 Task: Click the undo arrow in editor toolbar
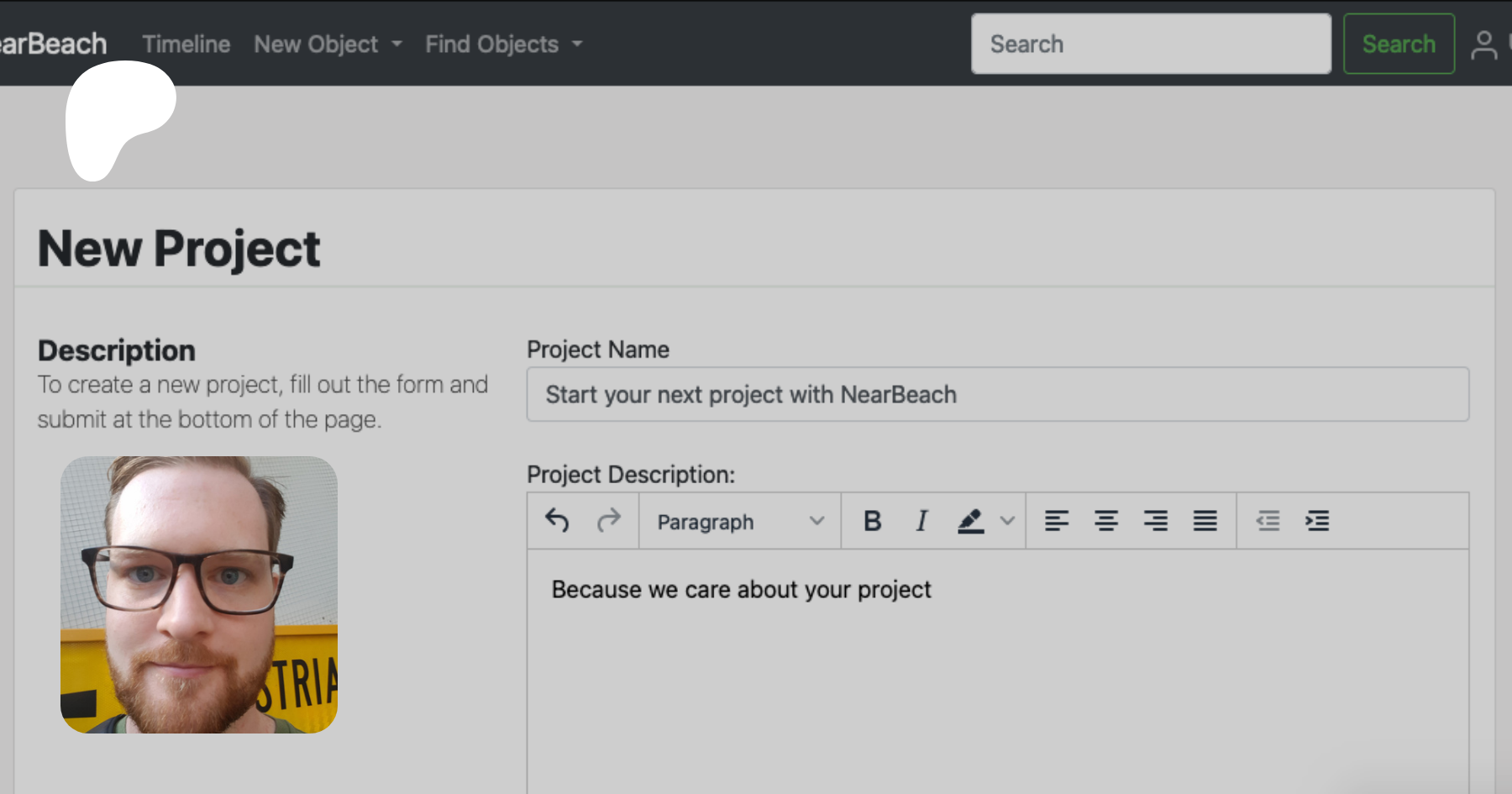[x=557, y=521]
